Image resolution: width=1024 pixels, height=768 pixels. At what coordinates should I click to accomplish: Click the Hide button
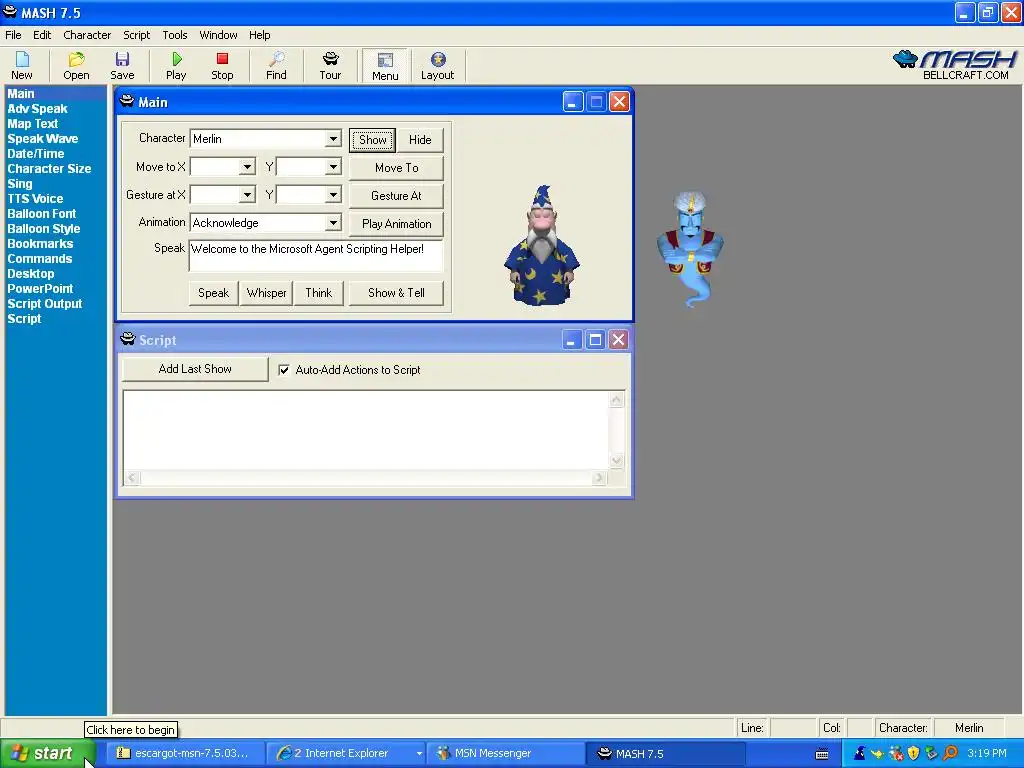pyautogui.click(x=420, y=140)
